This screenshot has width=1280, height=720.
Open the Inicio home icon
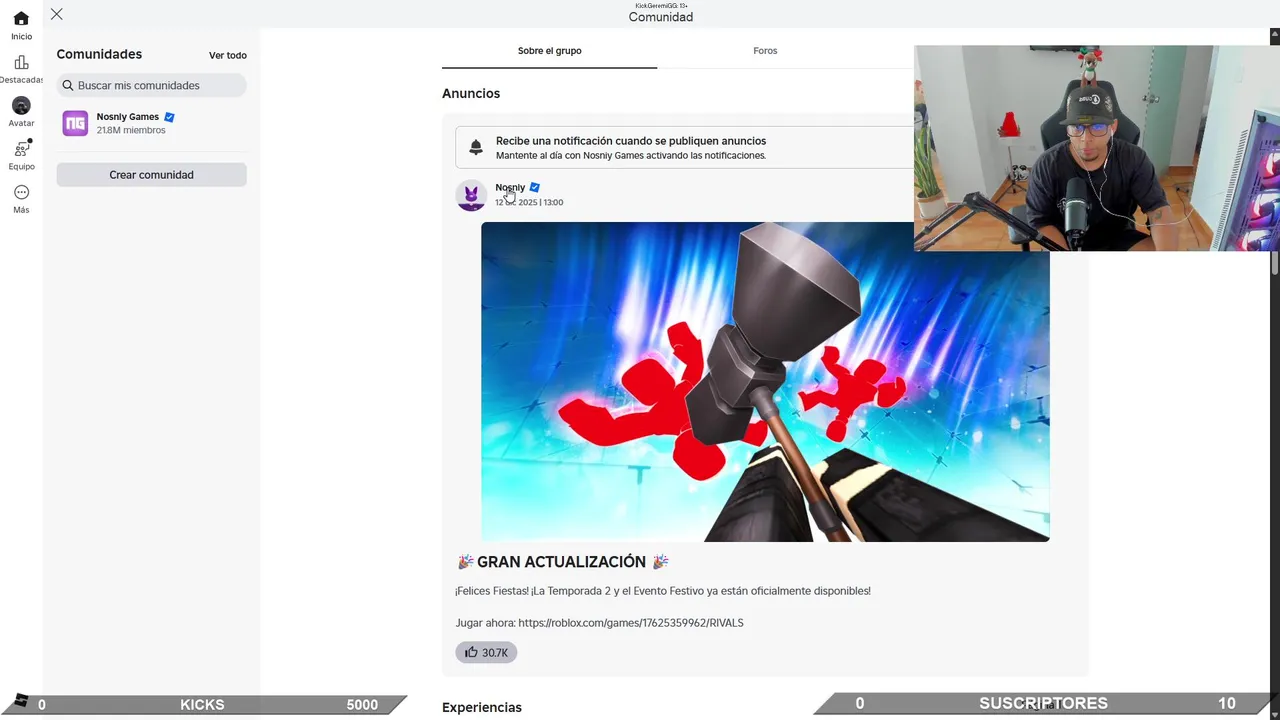point(21,19)
